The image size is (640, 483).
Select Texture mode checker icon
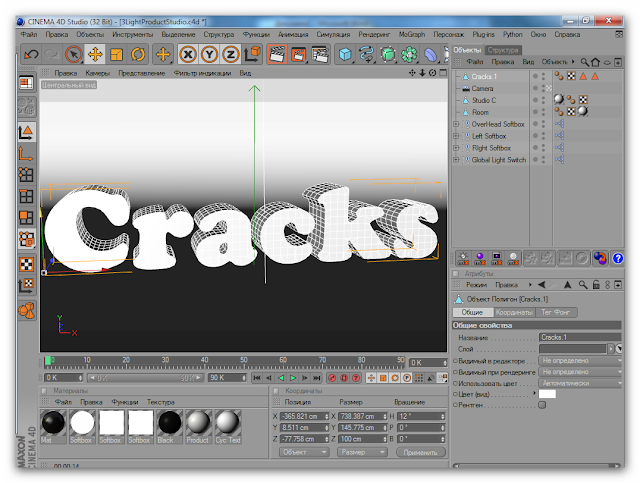pyautogui.click(x=26, y=264)
